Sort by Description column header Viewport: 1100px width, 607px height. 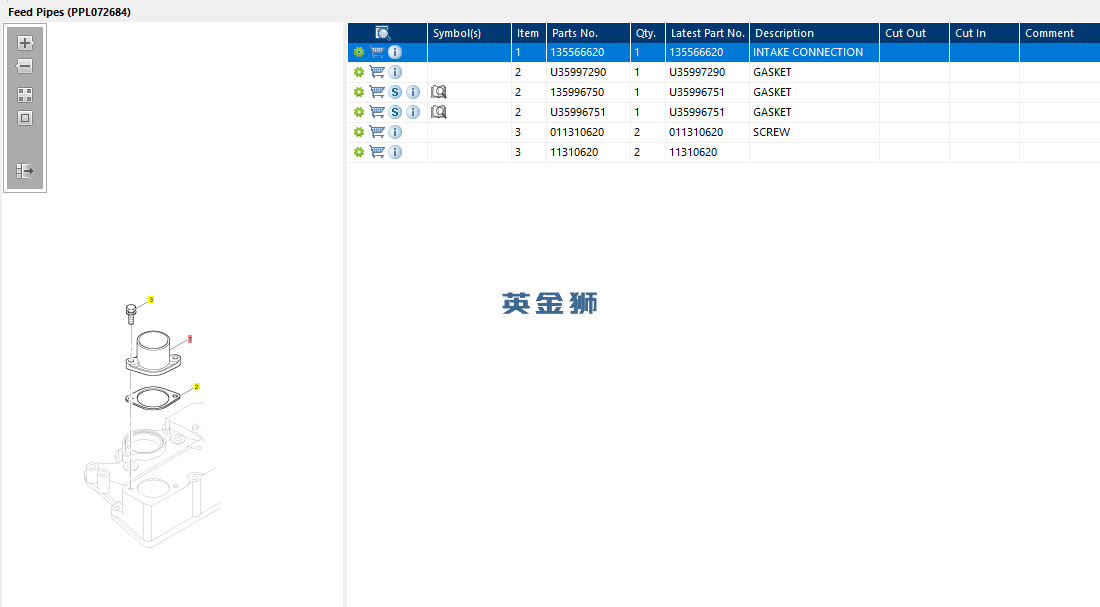[x=814, y=33]
